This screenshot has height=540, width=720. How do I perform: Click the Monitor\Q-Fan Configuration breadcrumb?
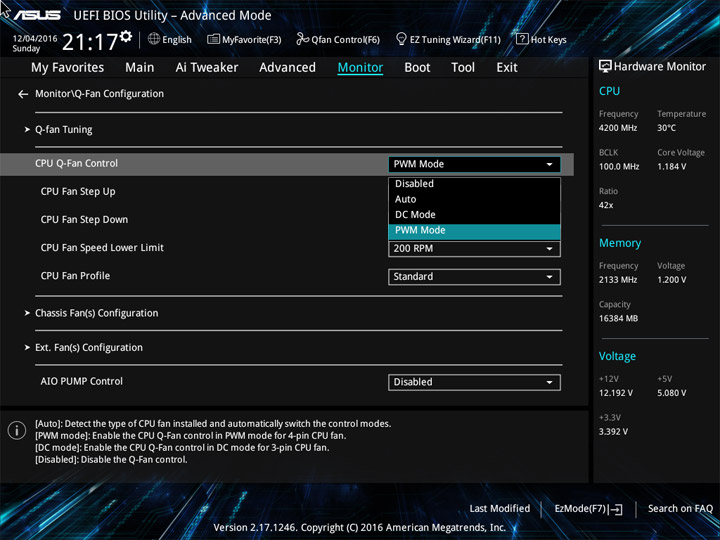[x=99, y=94]
